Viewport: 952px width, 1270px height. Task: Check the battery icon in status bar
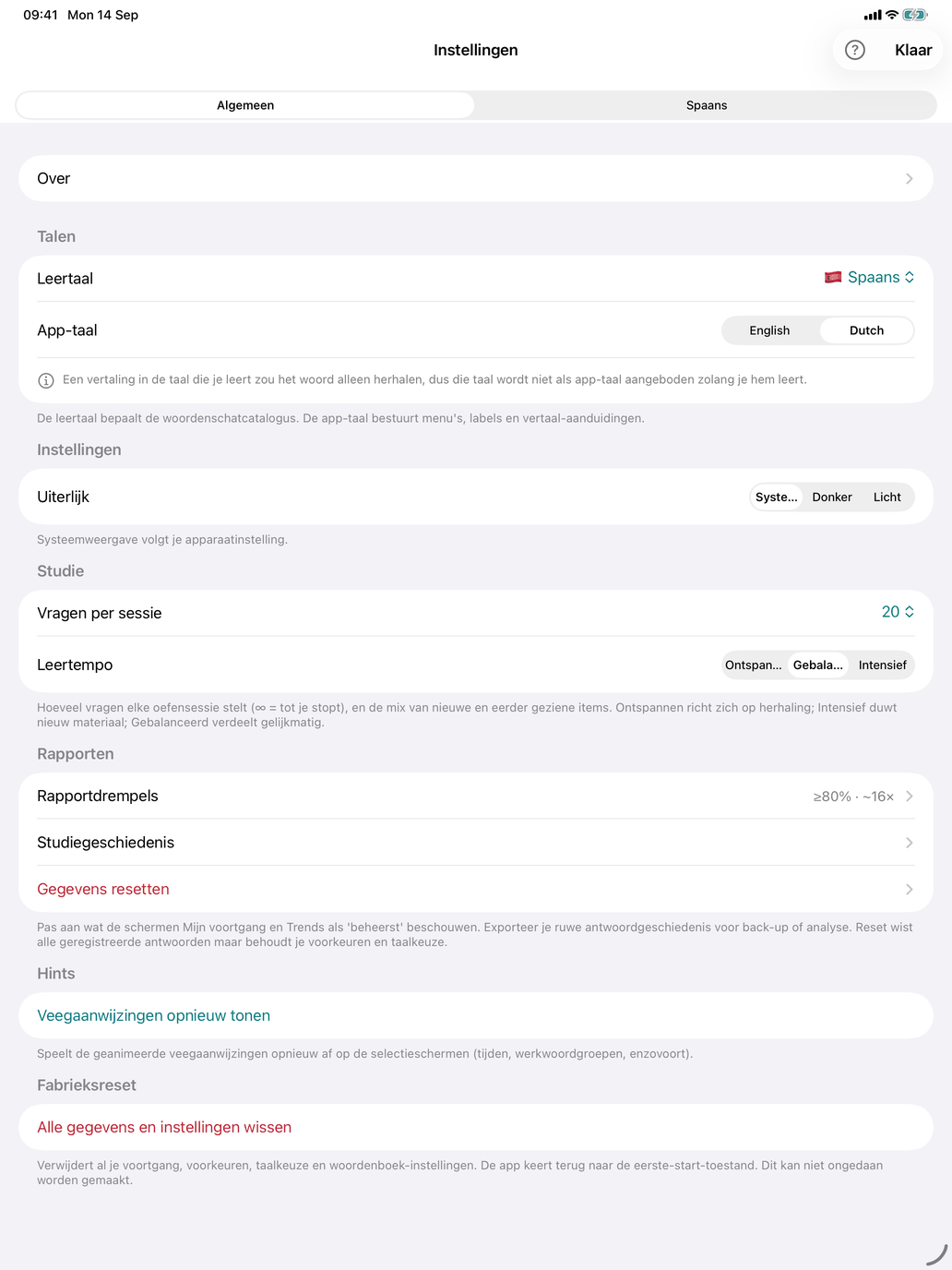(x=914, y=15)
